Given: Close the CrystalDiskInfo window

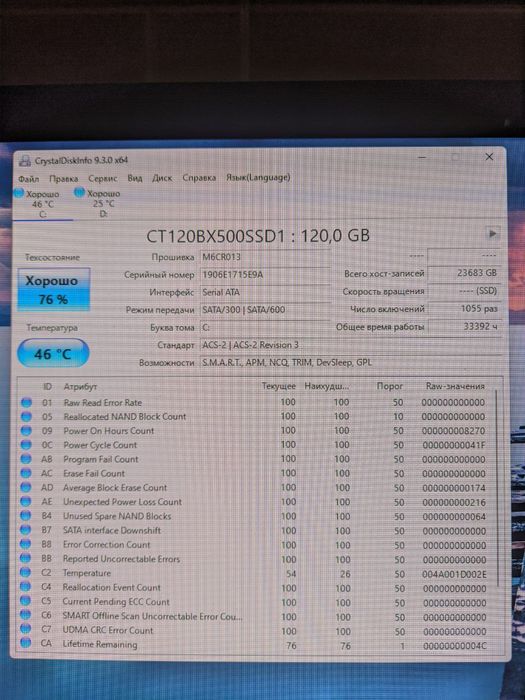Looking at the screenshot, I should click(x=489, y=157).
